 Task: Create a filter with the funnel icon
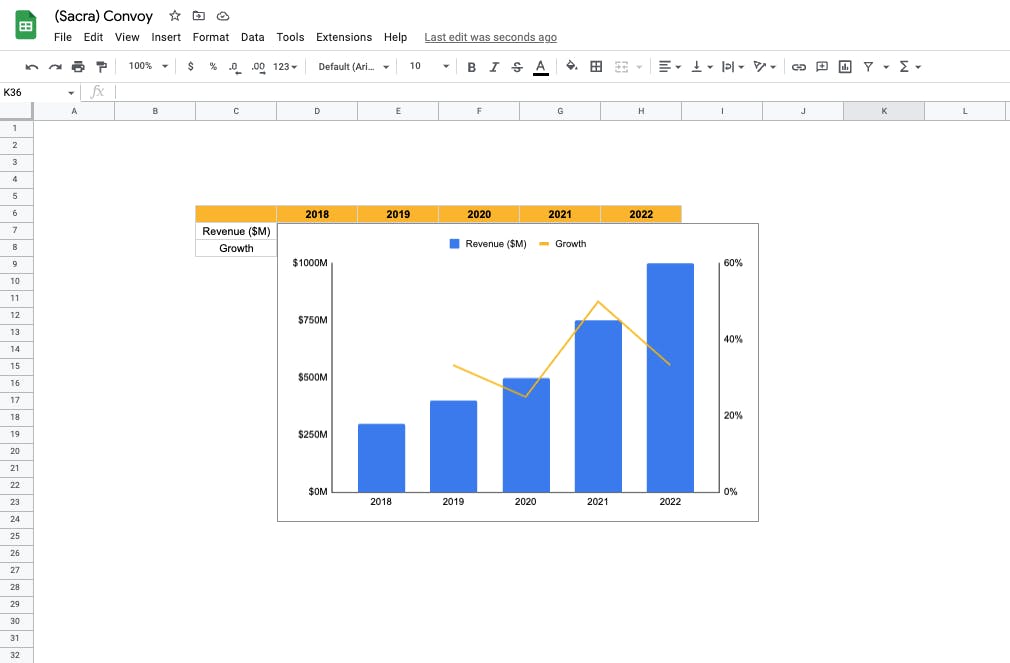point(868,66)
